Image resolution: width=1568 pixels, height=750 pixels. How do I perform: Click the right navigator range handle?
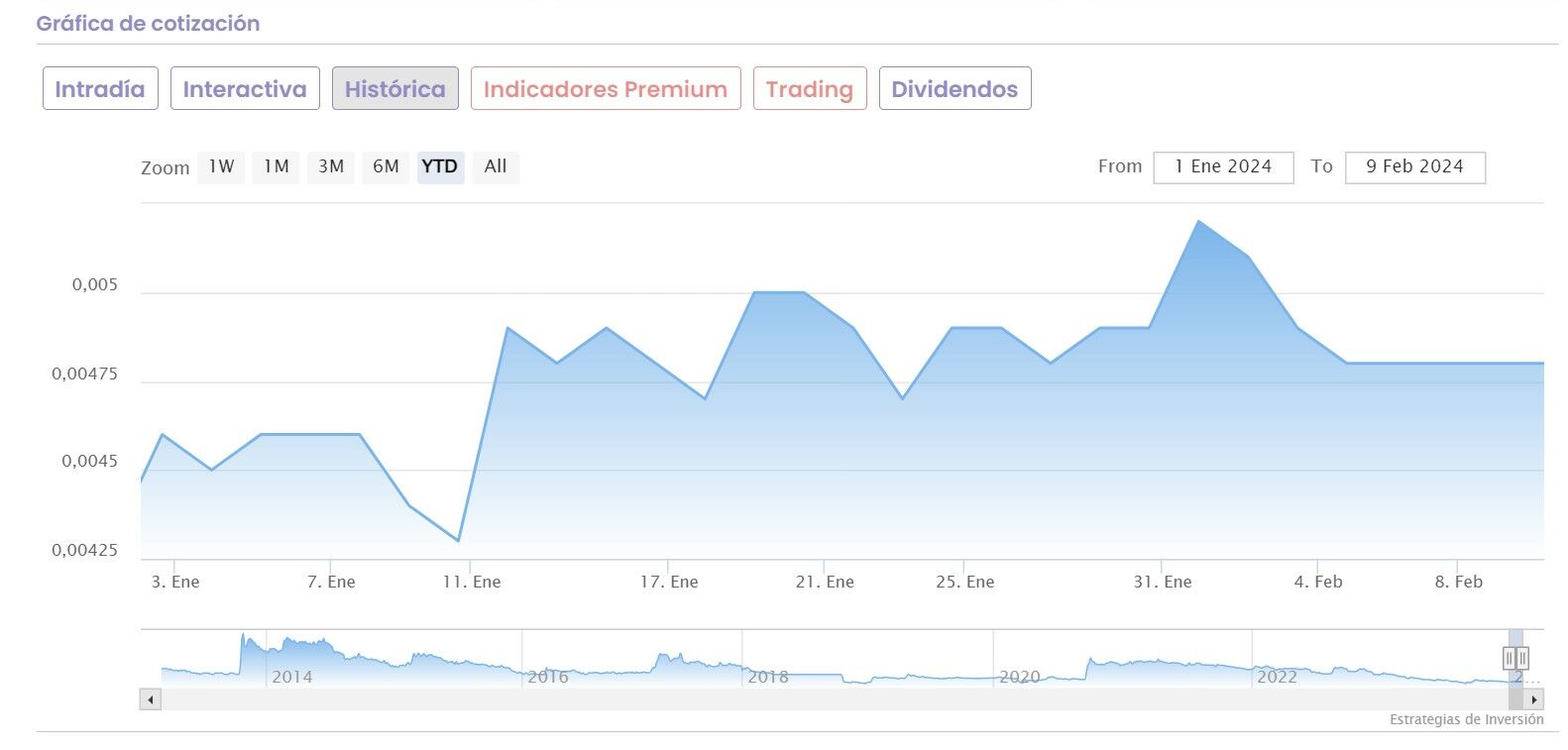[x=1522, y=658]
